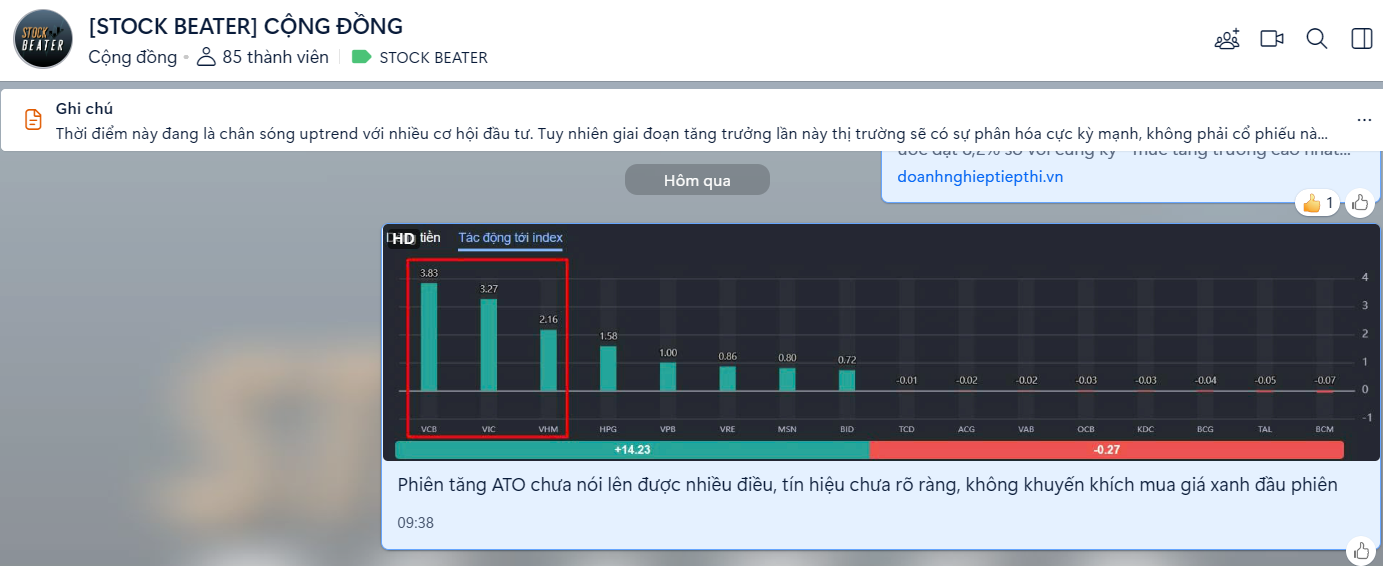This screenshot has width=1383, height=566.
Task: Open the doanhnghieptiepthi.vn link
Action: [x=980, y=177]
